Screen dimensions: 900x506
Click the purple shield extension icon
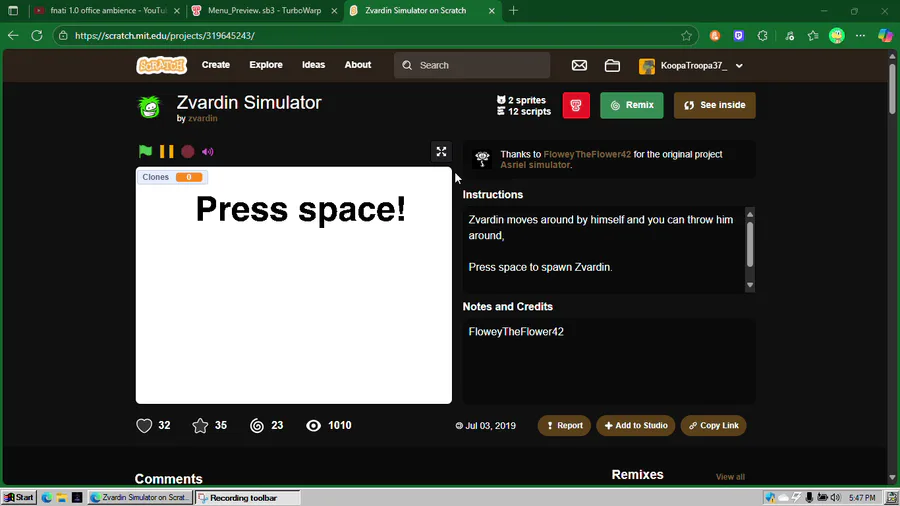coord(739,36)
